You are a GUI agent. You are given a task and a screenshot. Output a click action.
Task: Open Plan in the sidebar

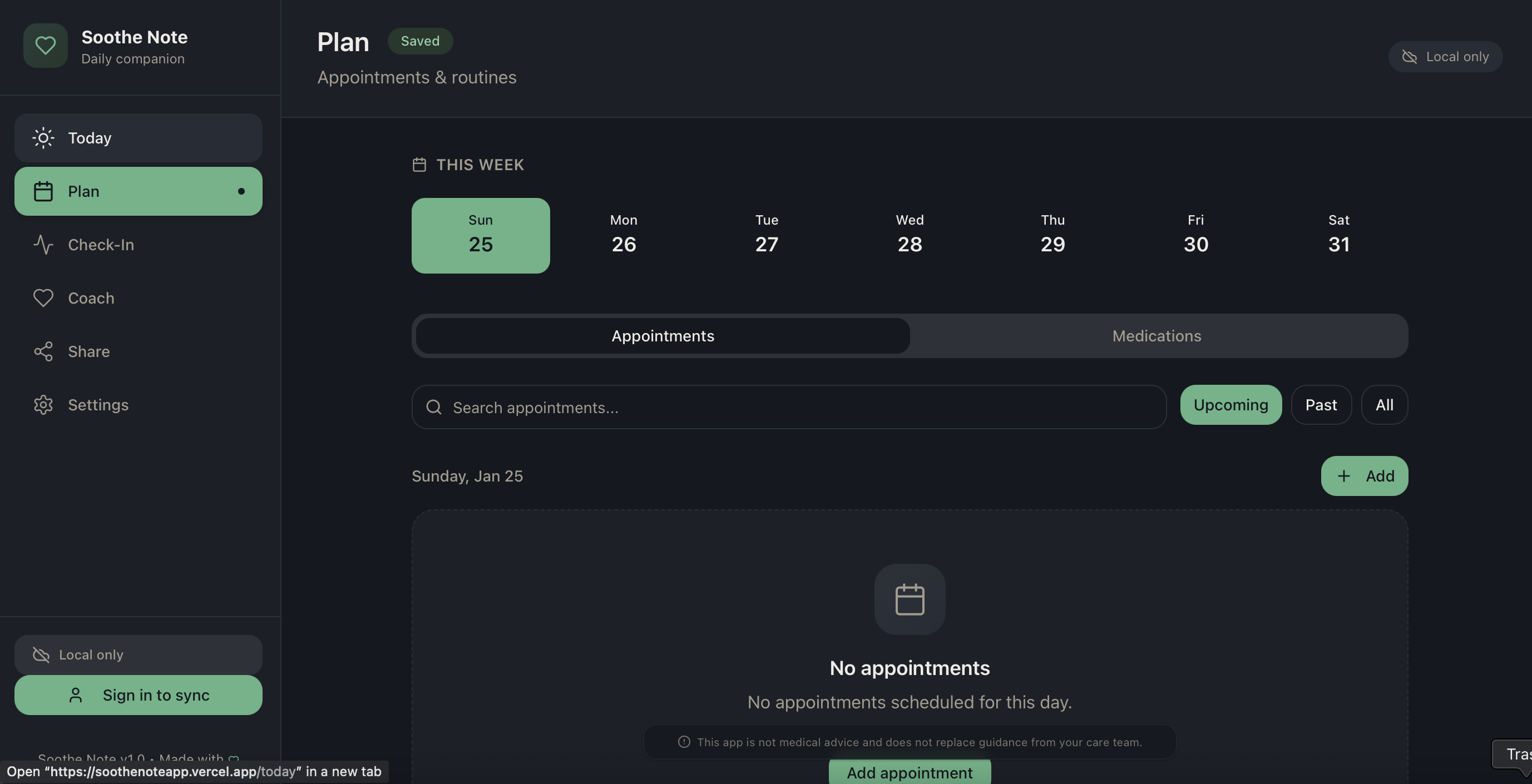tap(138, 191)
